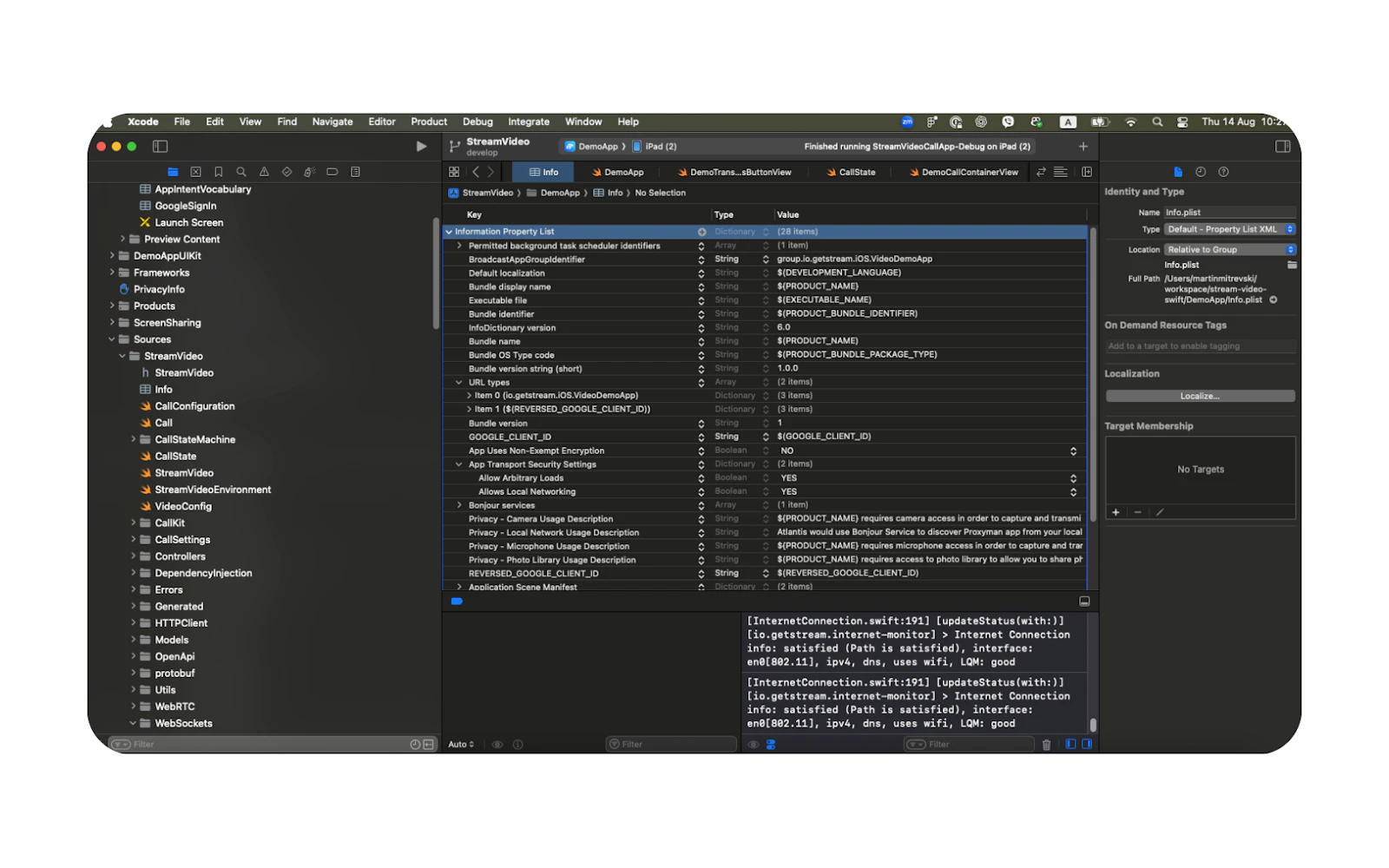Screen dimensions: 1389x868
Task: Add a new editor split icon
Action: [1087, 172]
